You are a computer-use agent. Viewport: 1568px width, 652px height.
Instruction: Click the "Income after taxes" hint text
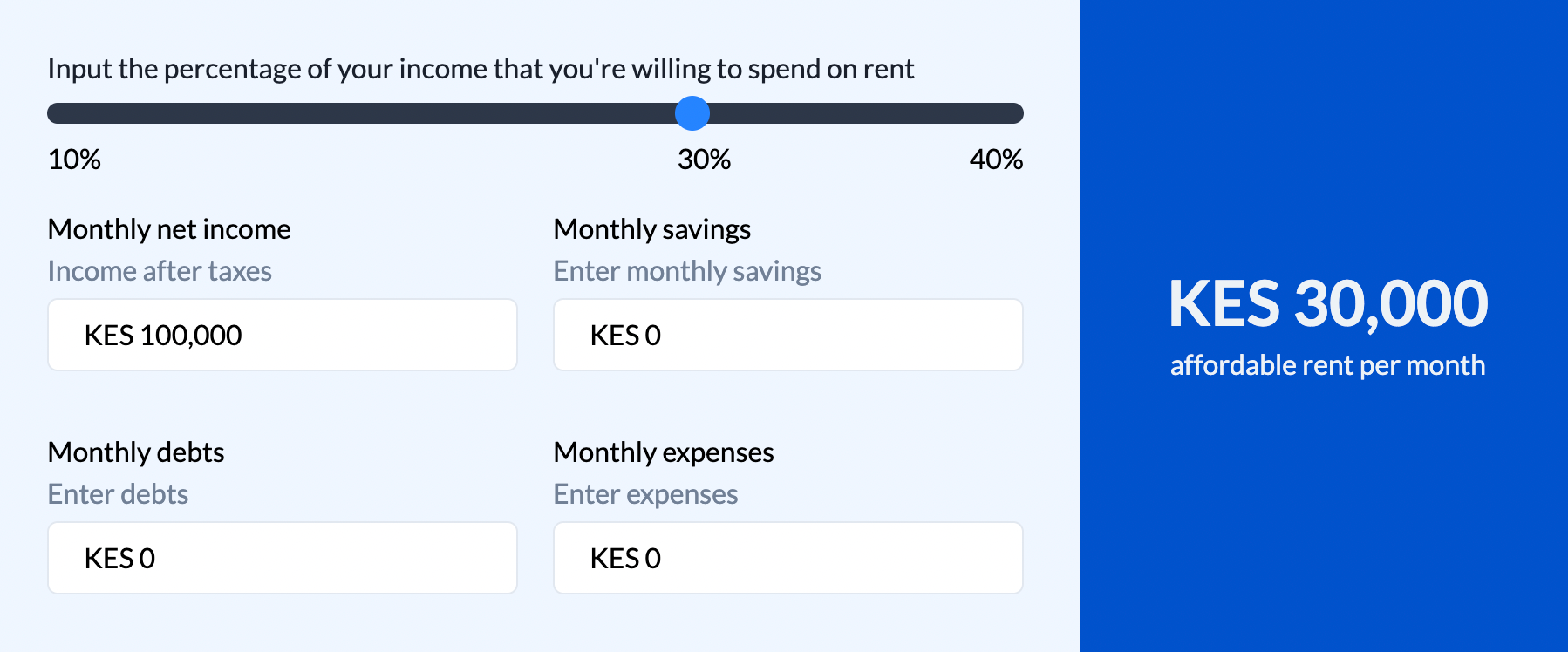coord(160,271)
